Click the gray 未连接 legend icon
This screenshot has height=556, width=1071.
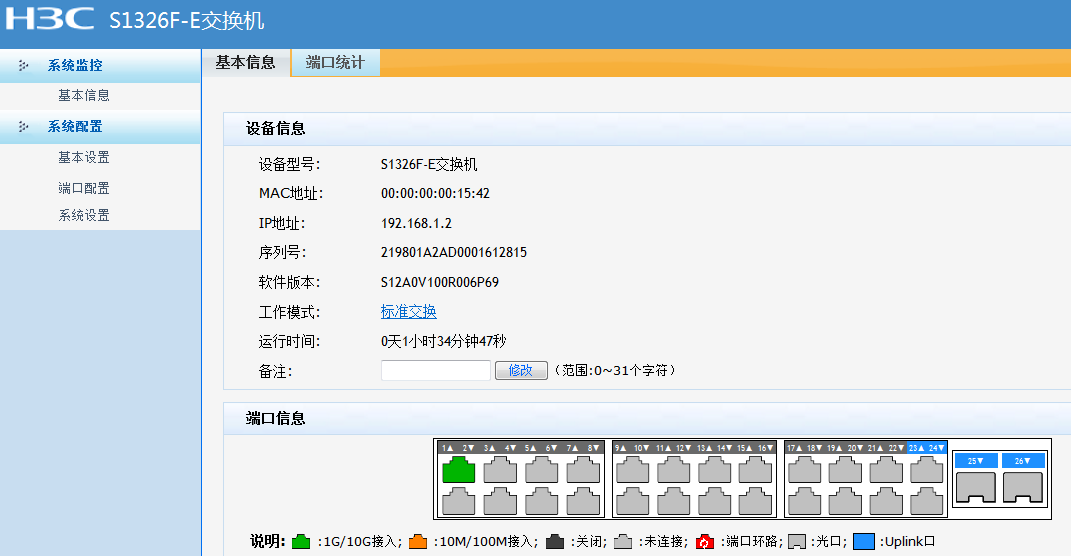623,542
